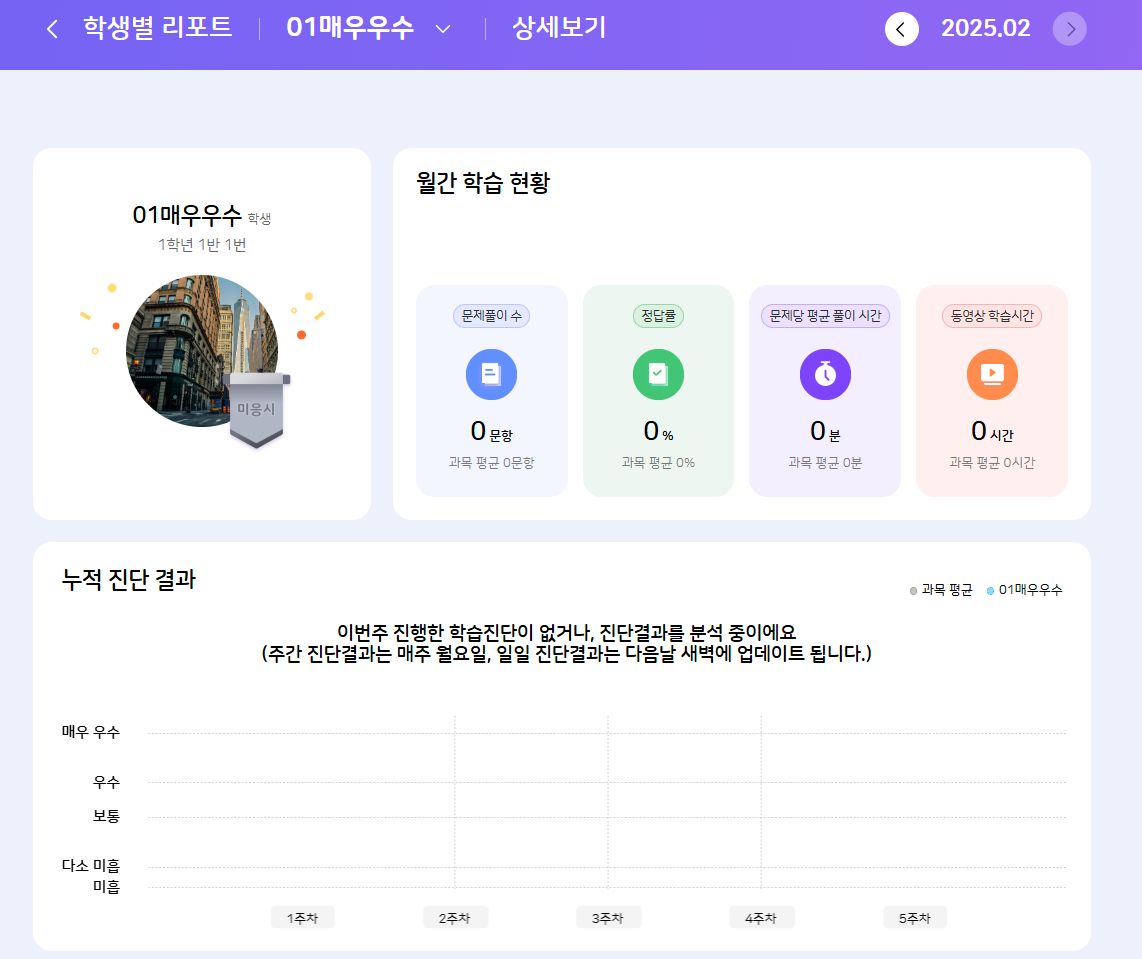
Task: Click the gray 미응시 badge
Action: 256,409
